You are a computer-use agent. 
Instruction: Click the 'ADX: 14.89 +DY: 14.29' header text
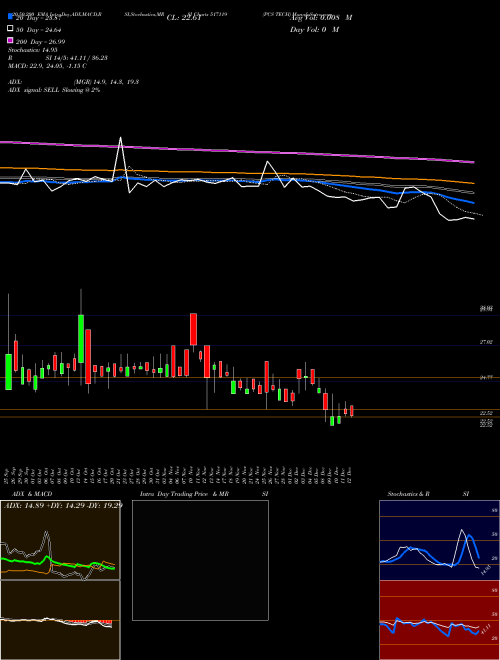pyautogui.click(x=46, y=505)
